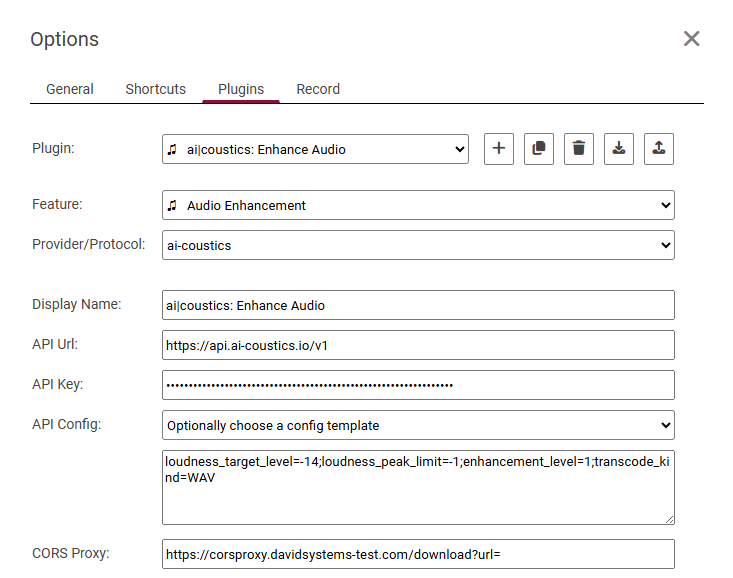Click the download-arrow import plugin icon
Screen dimensions: 733x578
[x=619, y=149]
